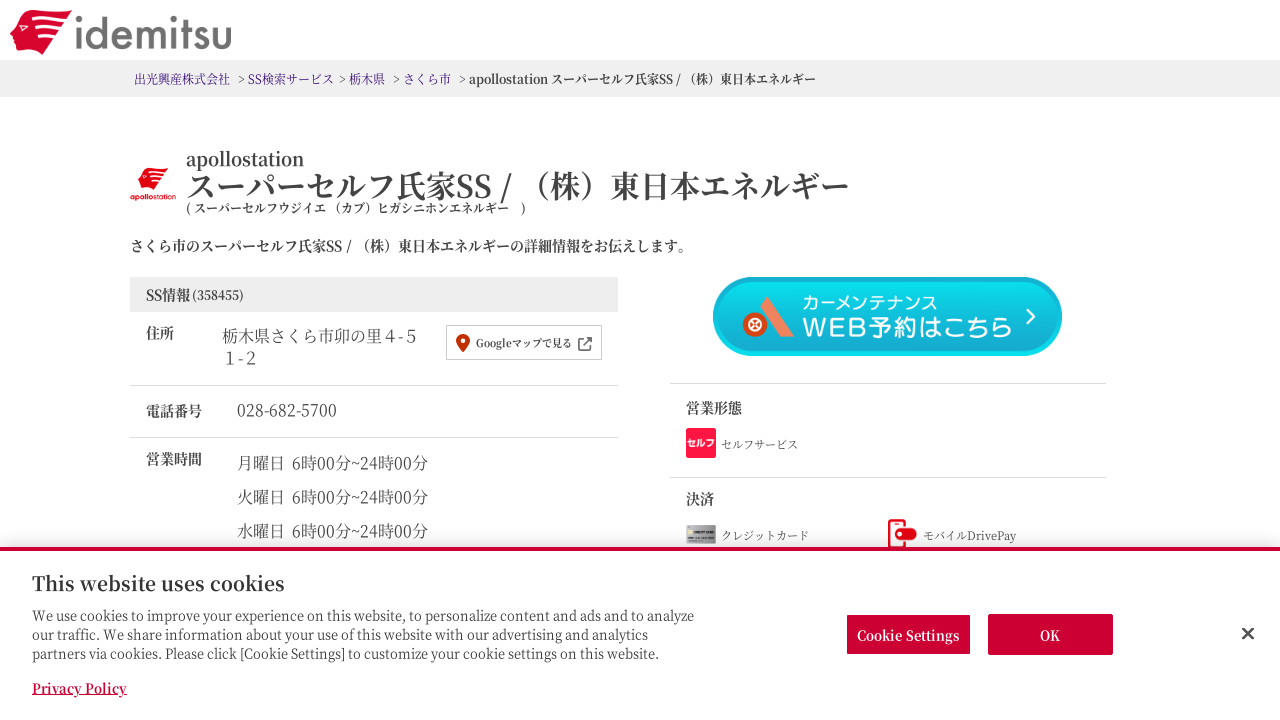Click the モバイルDrivePay label
Viewport: 1280px width, 720px height.
(x=969, y=536)
